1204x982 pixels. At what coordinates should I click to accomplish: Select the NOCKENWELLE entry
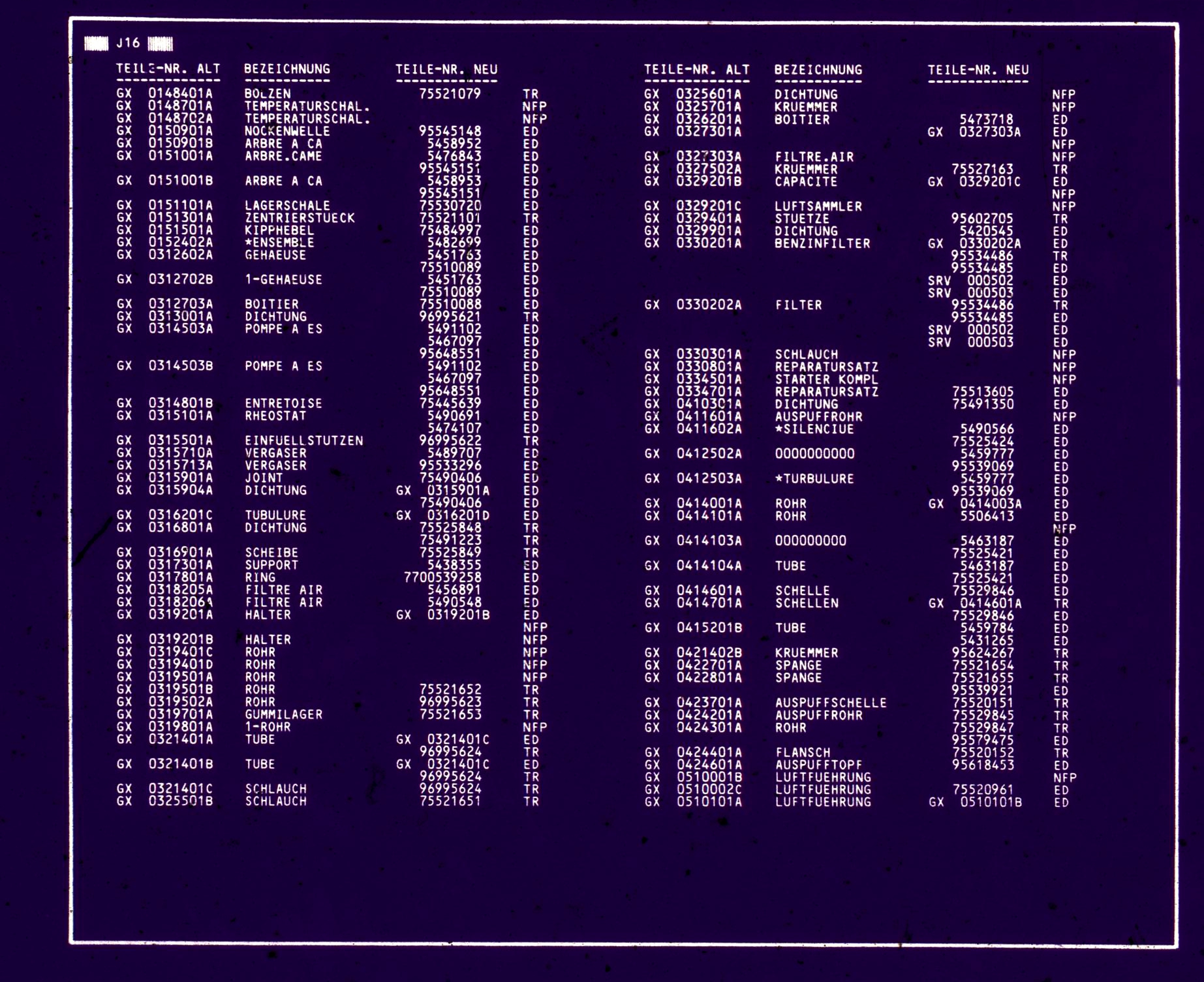pos(287,130)
